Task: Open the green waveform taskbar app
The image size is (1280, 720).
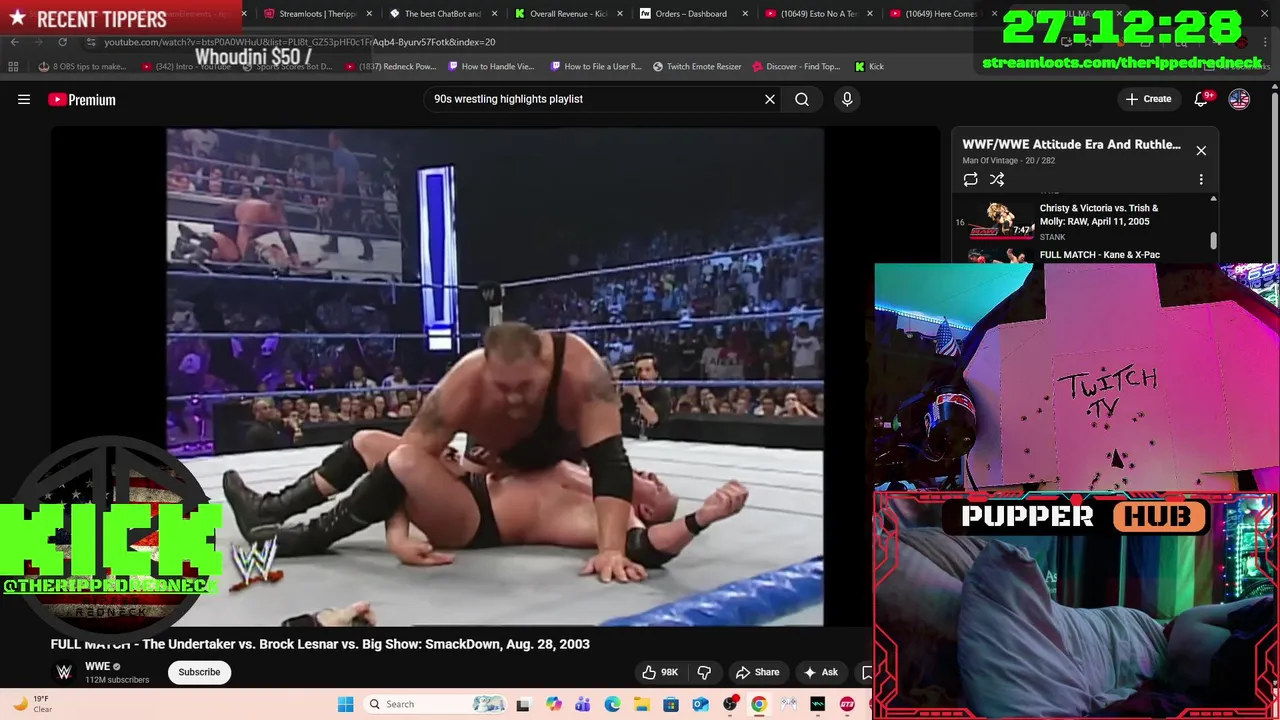Action: pos(818,704)
